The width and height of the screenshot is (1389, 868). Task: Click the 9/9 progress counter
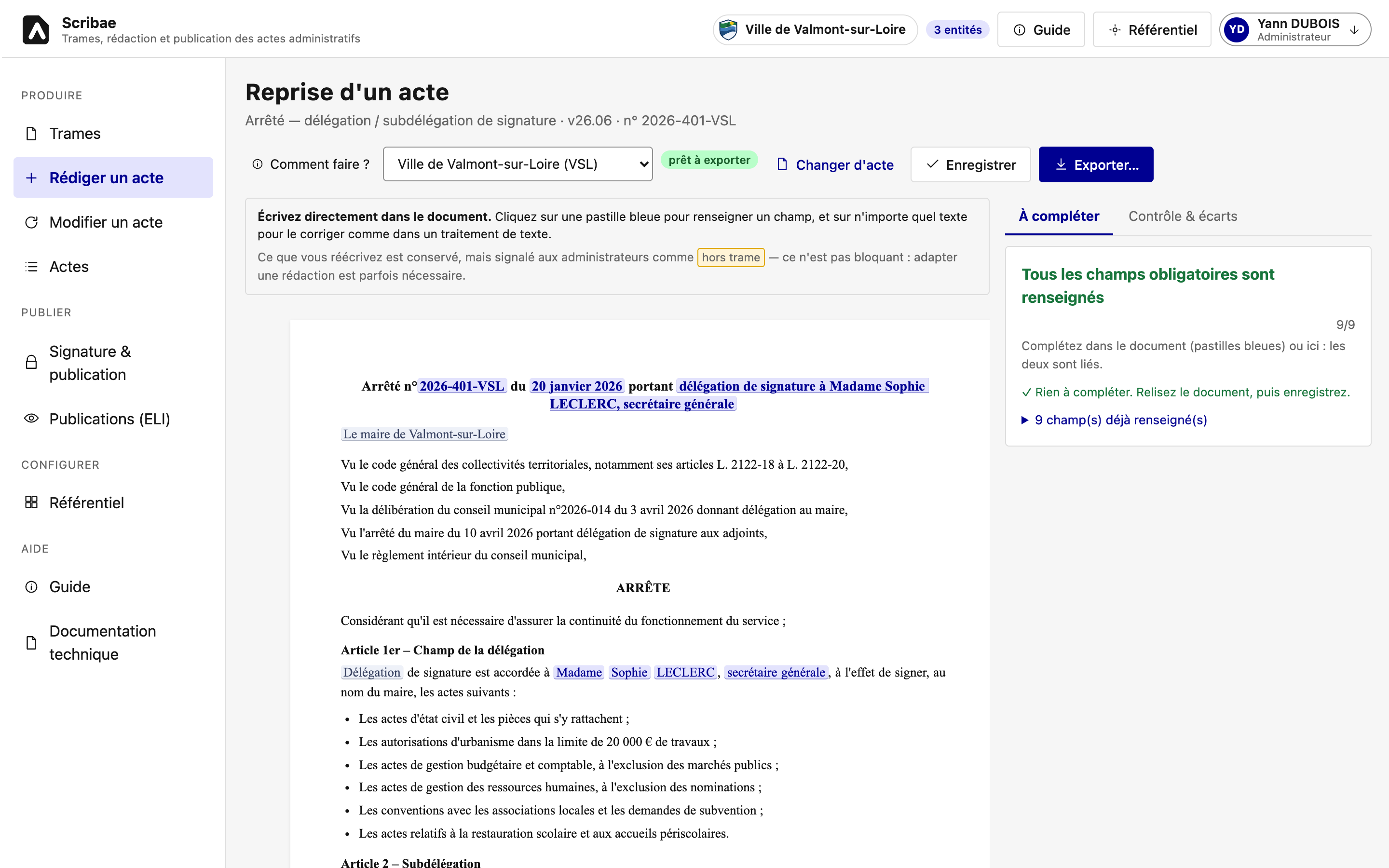coord(1346,325)
